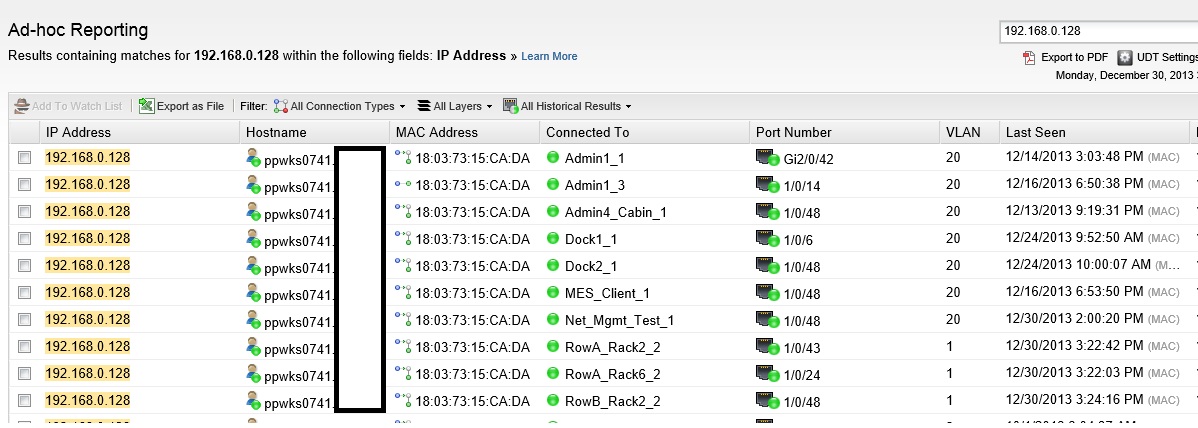1198x428 pixels.
Task: Click MAC connection icon in Admin1_3 row
Action: (x=403, y=184)
